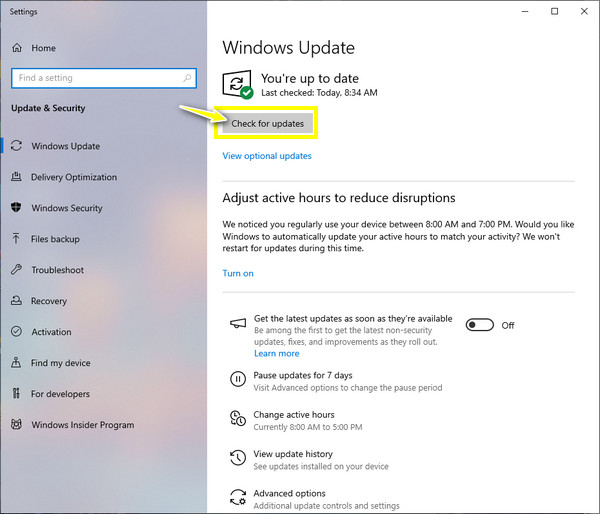Click the Delivery Optimization icon

click(16, 177)
